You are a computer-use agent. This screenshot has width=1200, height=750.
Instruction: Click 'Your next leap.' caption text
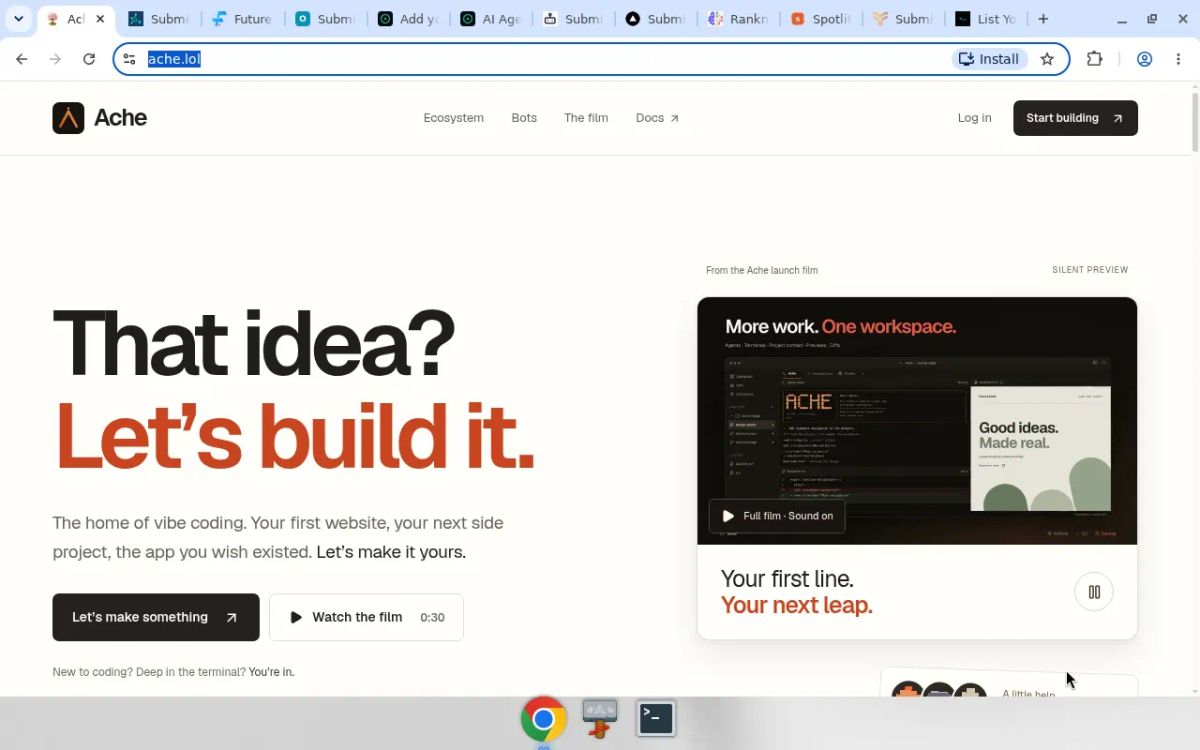pos(797,605)
